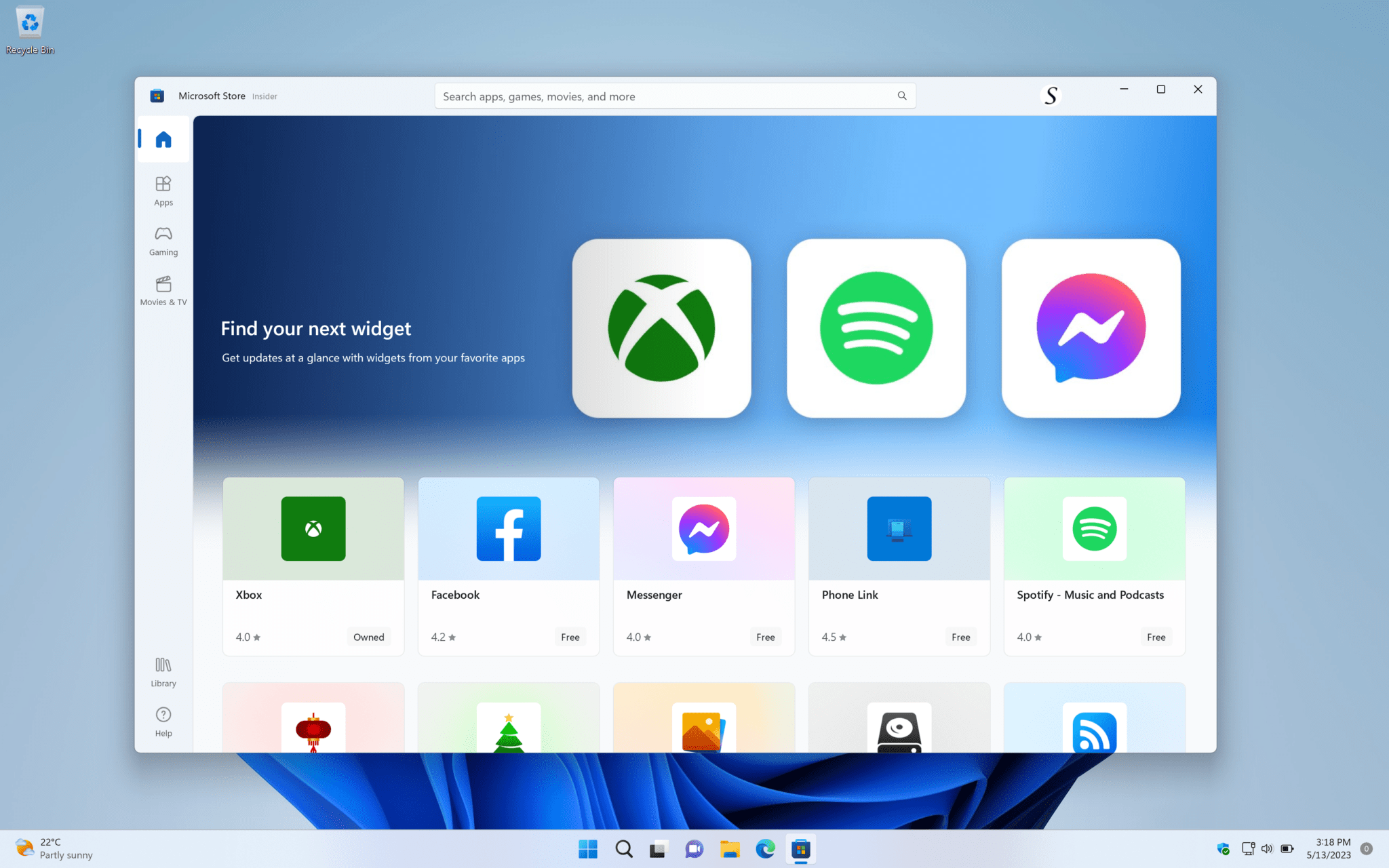Click the search magnifier icon
The image size is (1389, 868).
pyautogui.click(x=901, y=96)
